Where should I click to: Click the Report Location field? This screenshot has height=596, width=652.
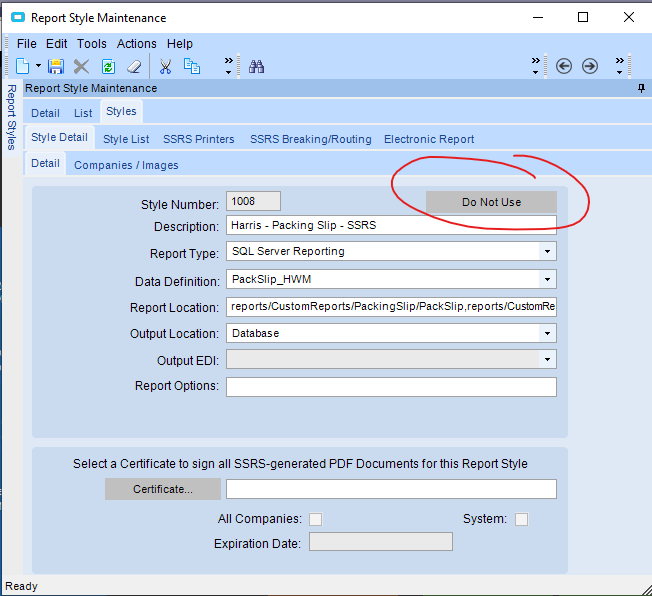pyautogui.click(x=391, y=307)
